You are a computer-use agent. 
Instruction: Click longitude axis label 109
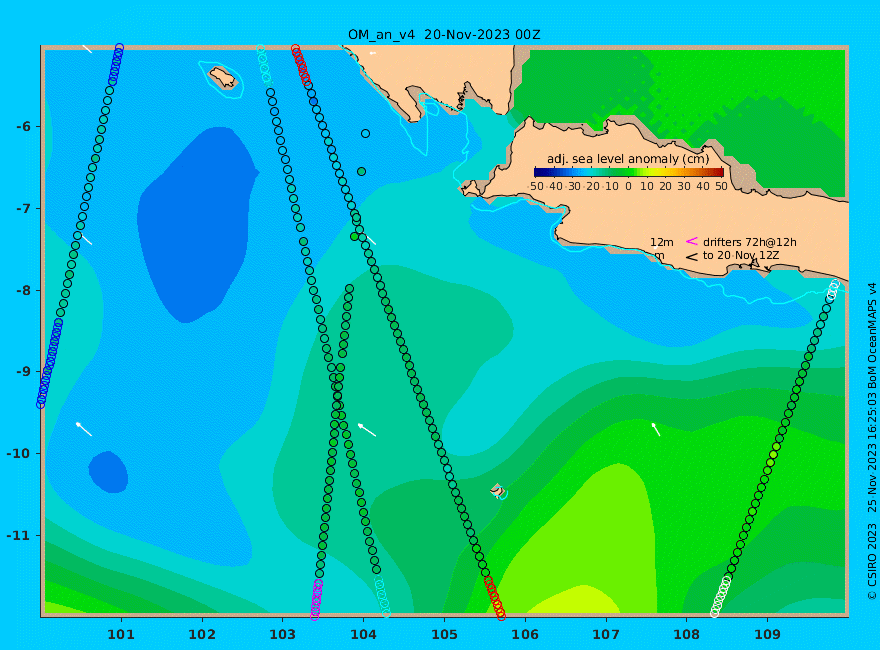pos(767,634)
